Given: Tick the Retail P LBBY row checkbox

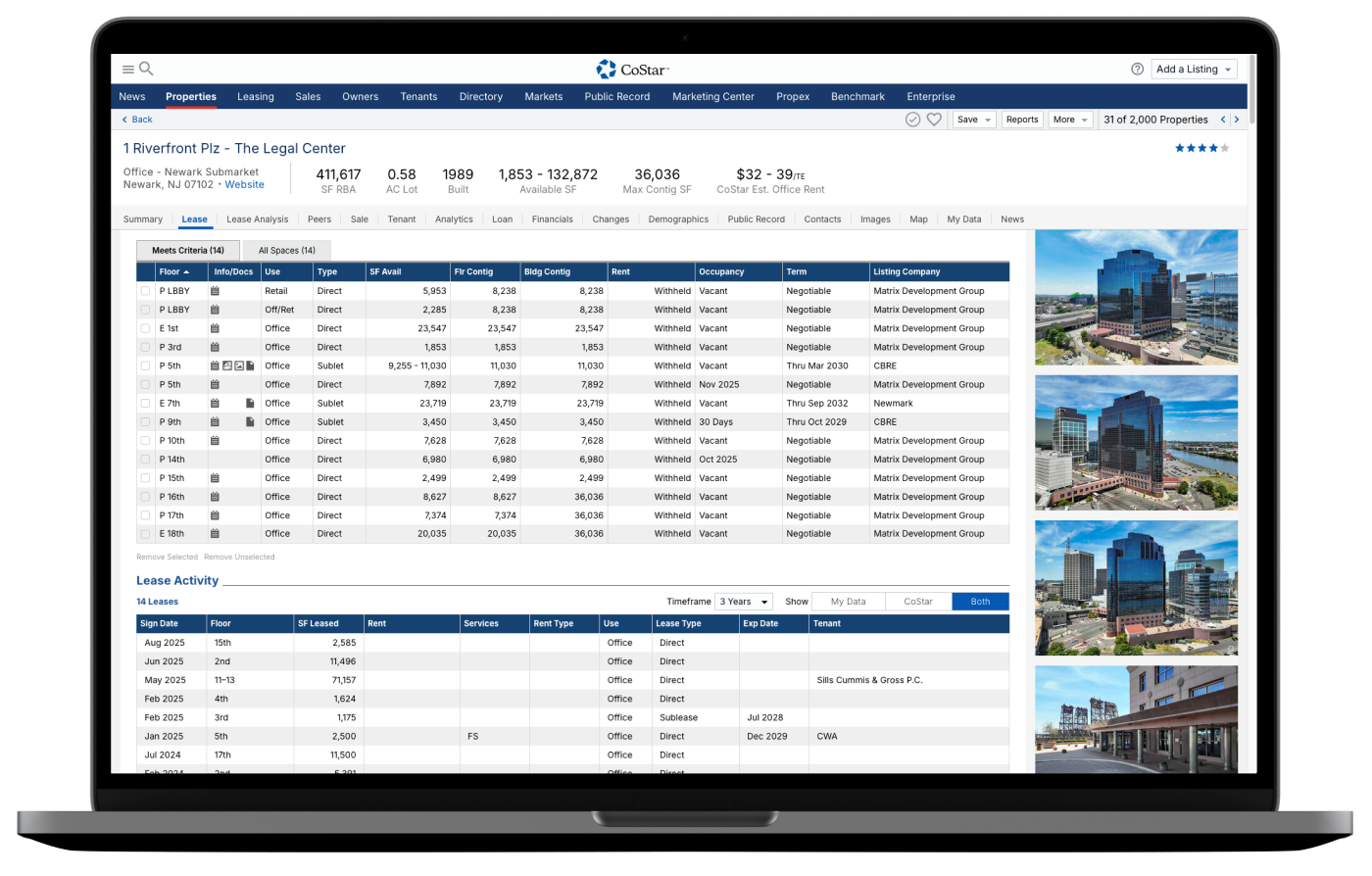Looking at the screenshot, I should coord(145,291).
